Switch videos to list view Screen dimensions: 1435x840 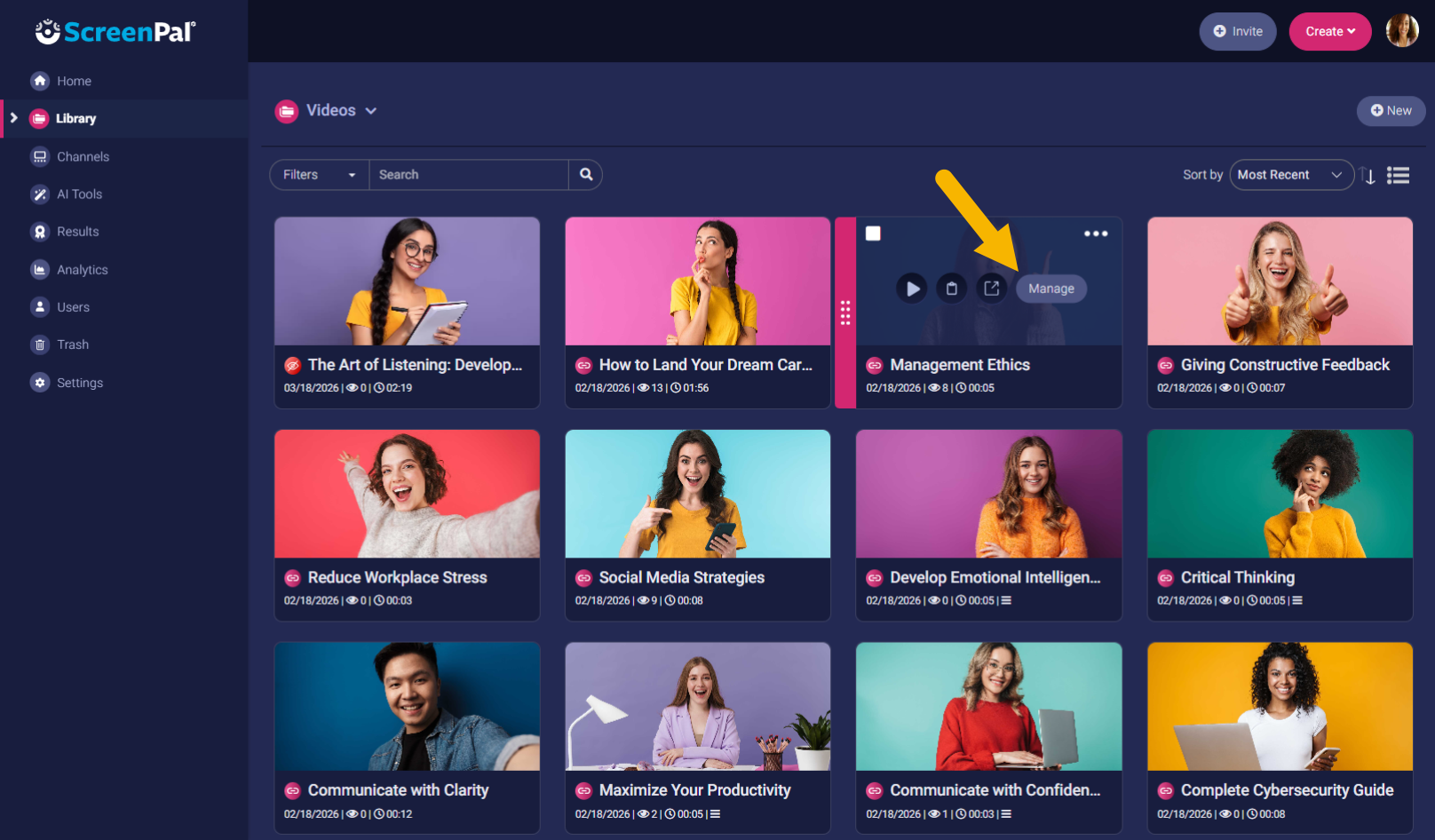[1399, 175]
